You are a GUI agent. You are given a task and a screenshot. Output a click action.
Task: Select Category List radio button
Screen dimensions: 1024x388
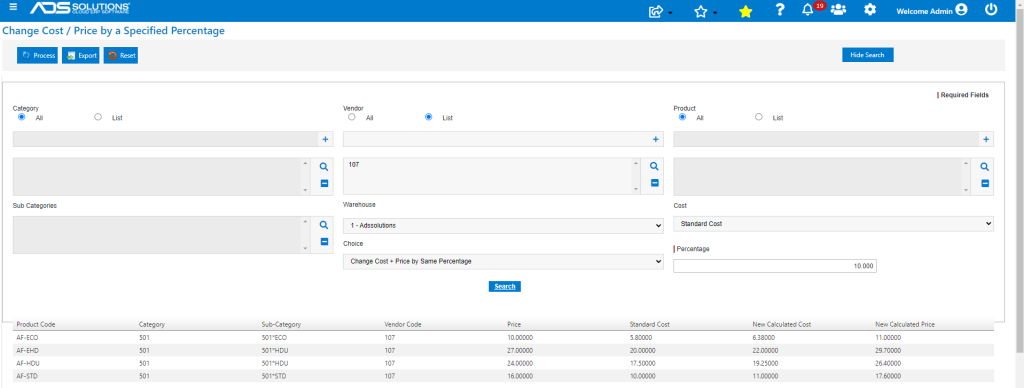click(98, 117)
